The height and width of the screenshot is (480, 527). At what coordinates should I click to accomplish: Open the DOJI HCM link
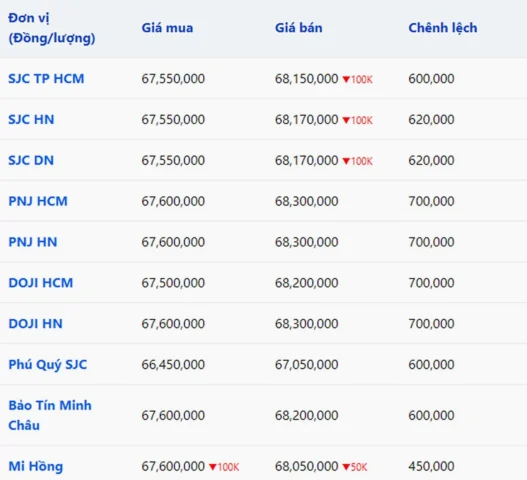[x=41, y=283]
